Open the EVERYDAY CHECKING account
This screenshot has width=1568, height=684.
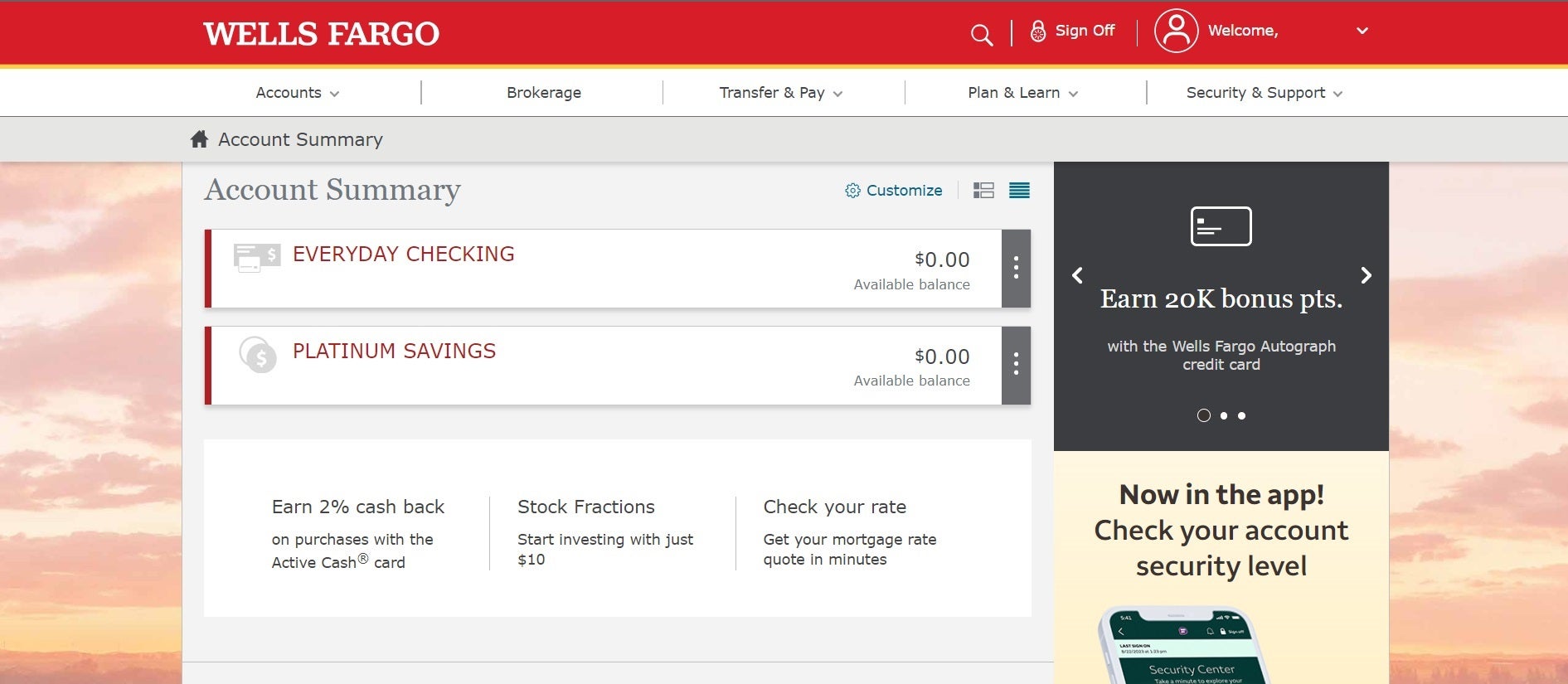403,255
